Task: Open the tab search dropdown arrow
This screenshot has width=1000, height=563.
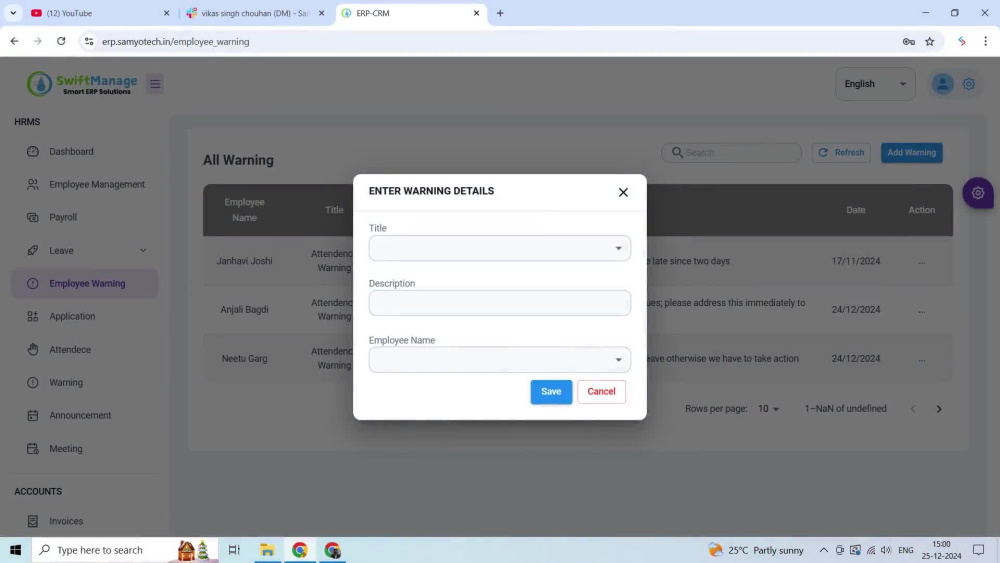Action: tap(13, 13)
